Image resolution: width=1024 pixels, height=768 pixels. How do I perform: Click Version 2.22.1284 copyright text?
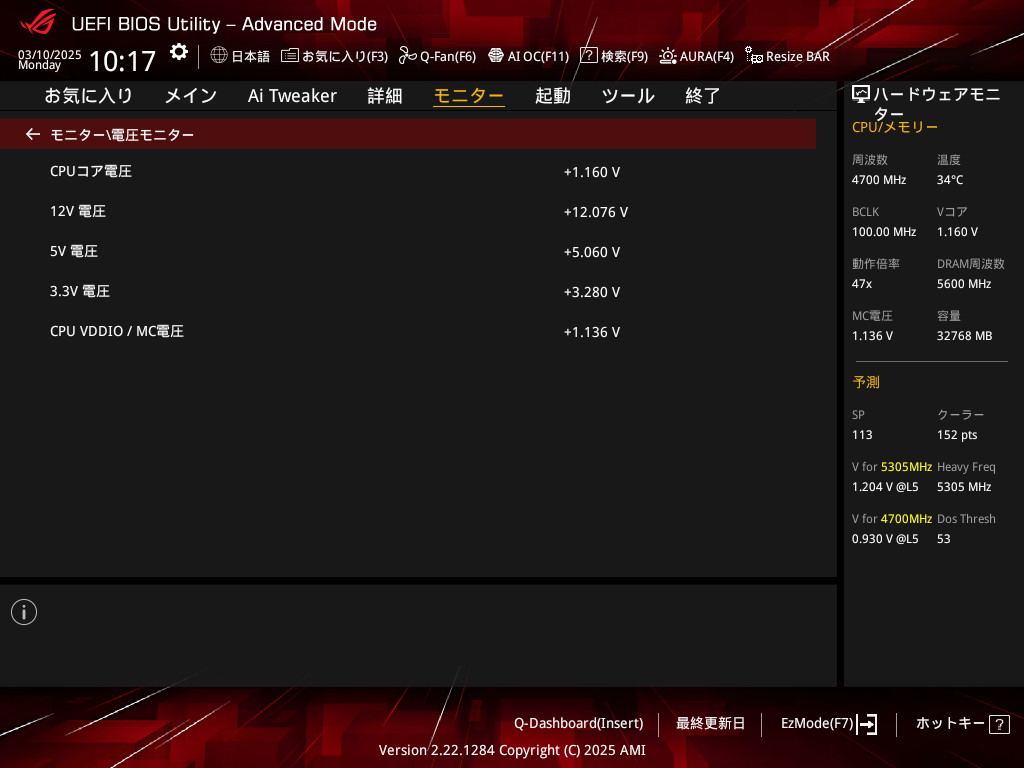(x=512, y=750)
